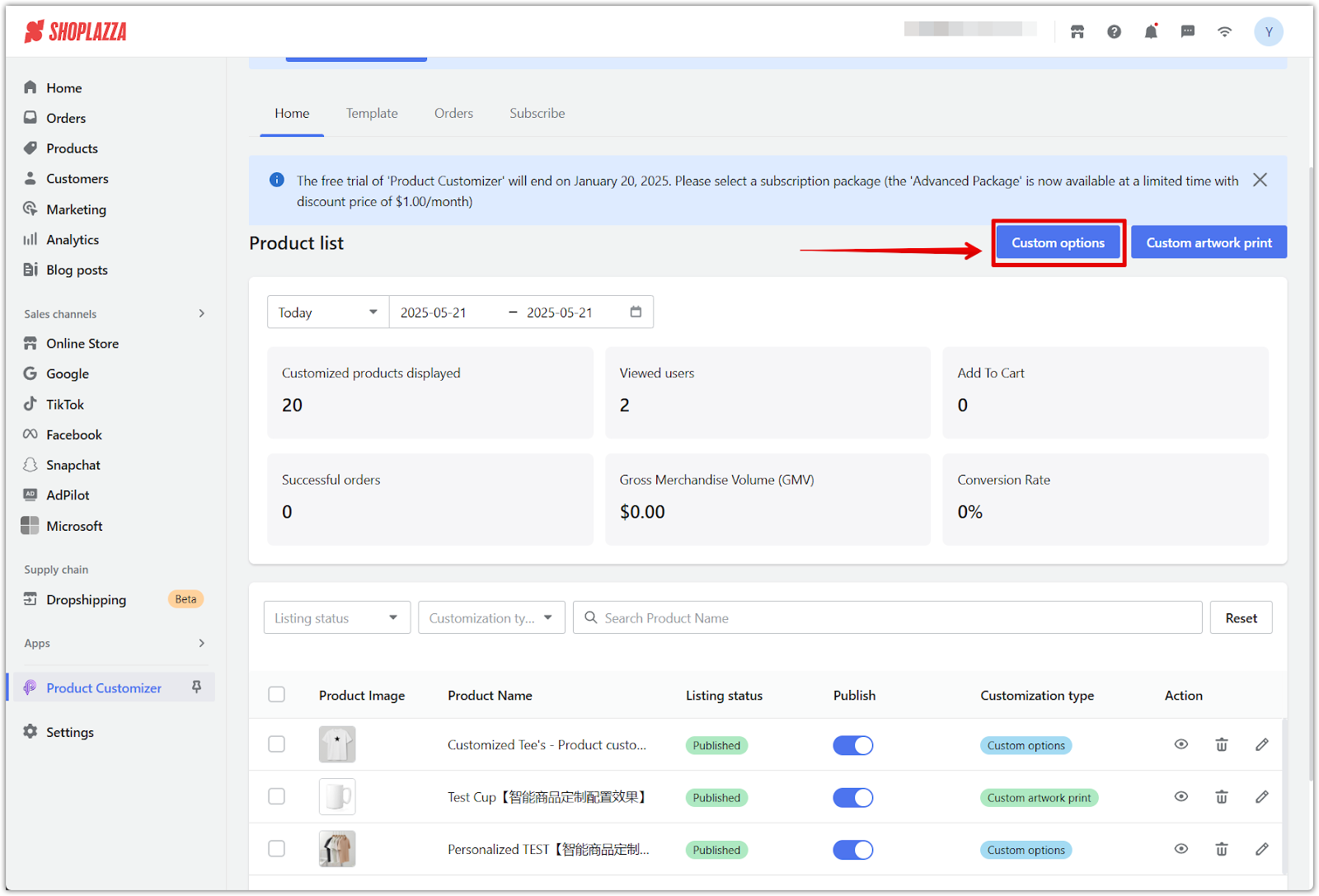
Task: Preview Personalized TEST with eye icon
Action: tap(1181, 848)
